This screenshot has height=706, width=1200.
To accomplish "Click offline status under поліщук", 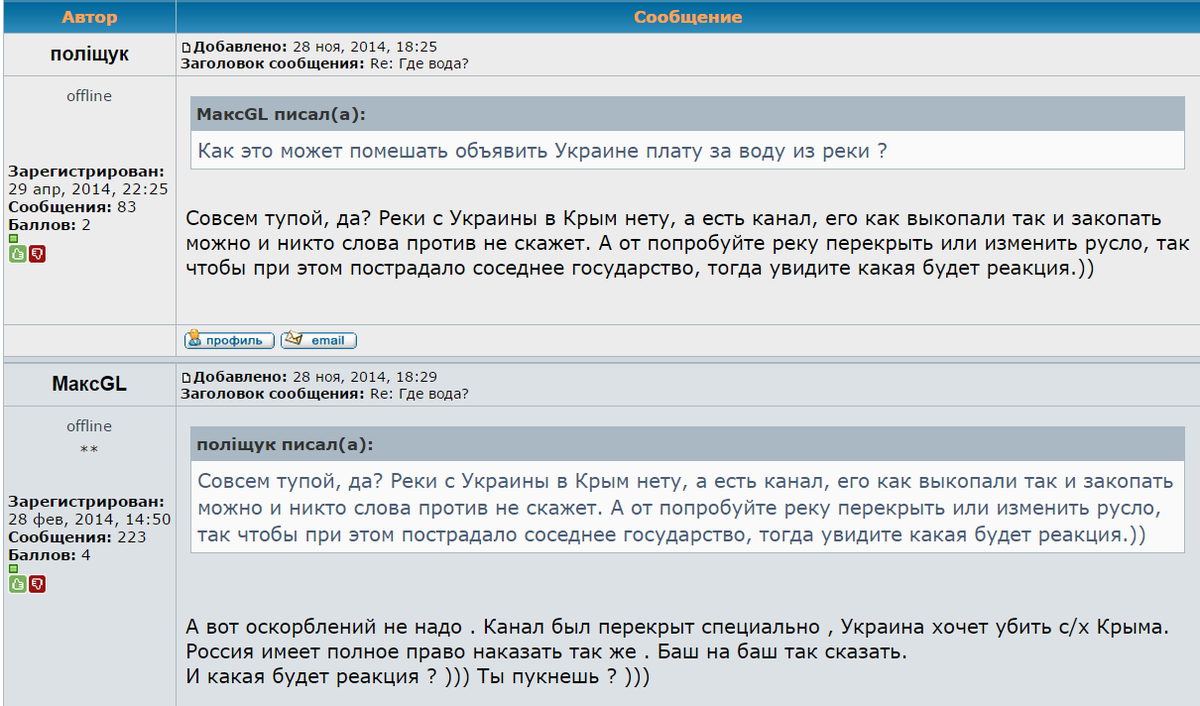I will click(x=89, y=96).
